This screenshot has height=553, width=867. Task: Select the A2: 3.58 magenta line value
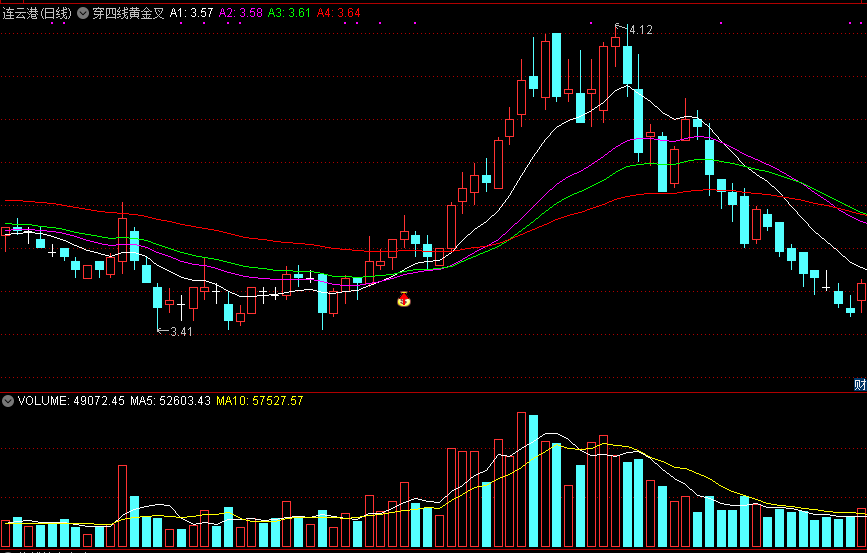[241, 13]
